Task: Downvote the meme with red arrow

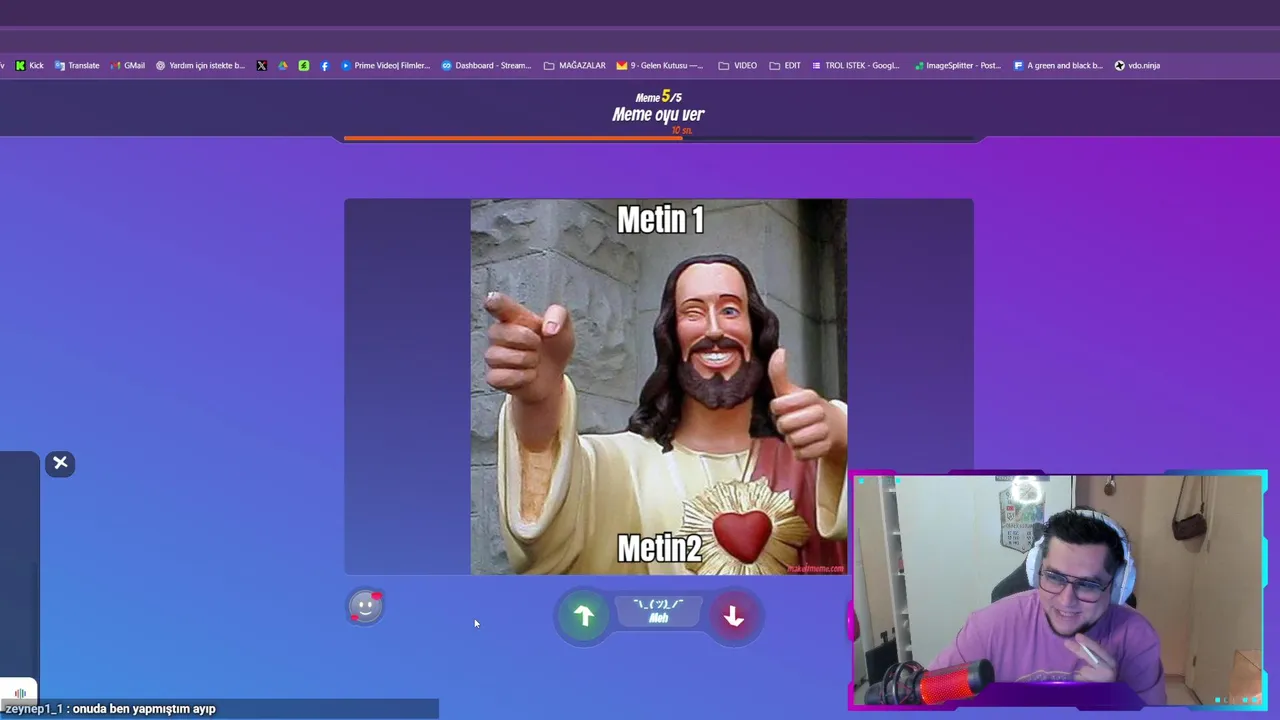Action: click(x=734, y=616)
